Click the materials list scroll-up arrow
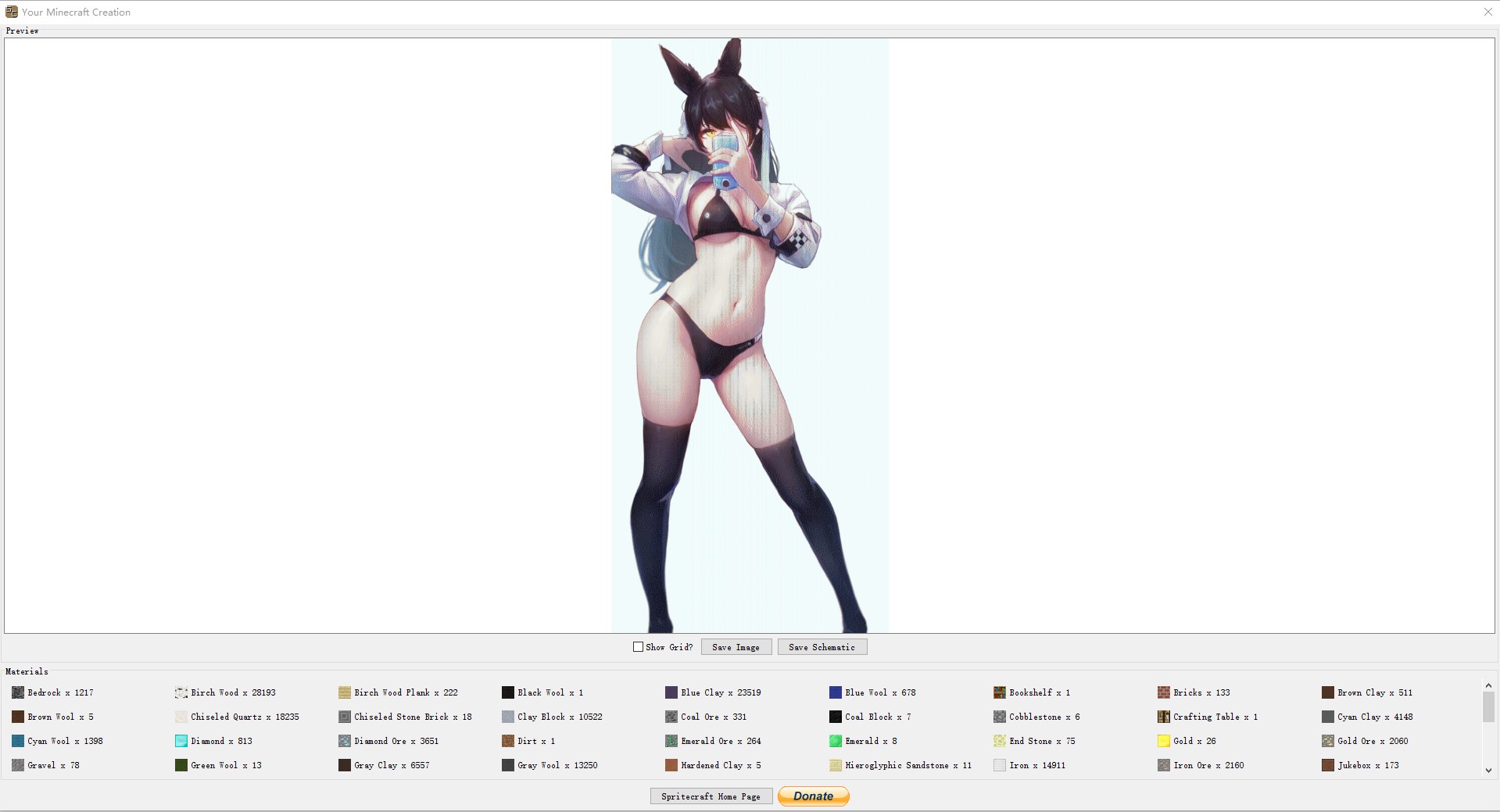1500x812 pixels. coord(1488,686)
